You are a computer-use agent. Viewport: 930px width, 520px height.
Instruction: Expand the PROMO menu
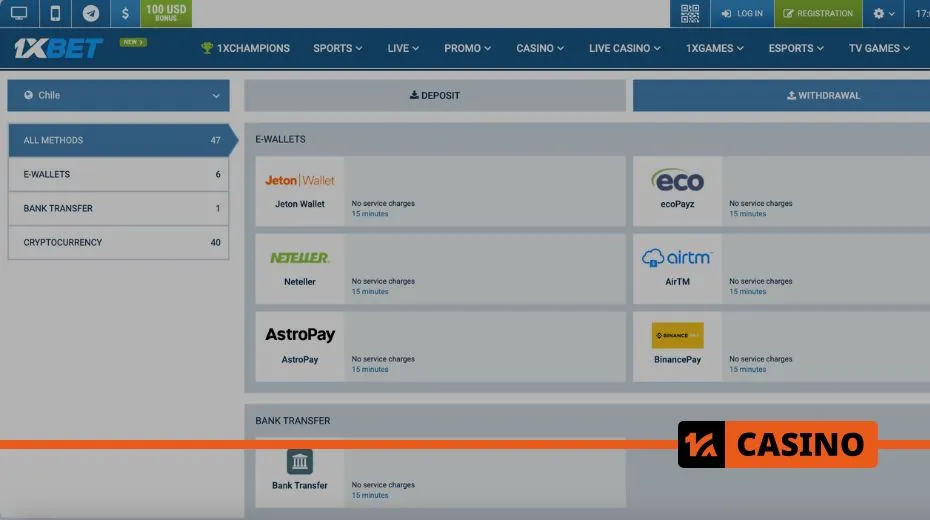tap(467, 48)
